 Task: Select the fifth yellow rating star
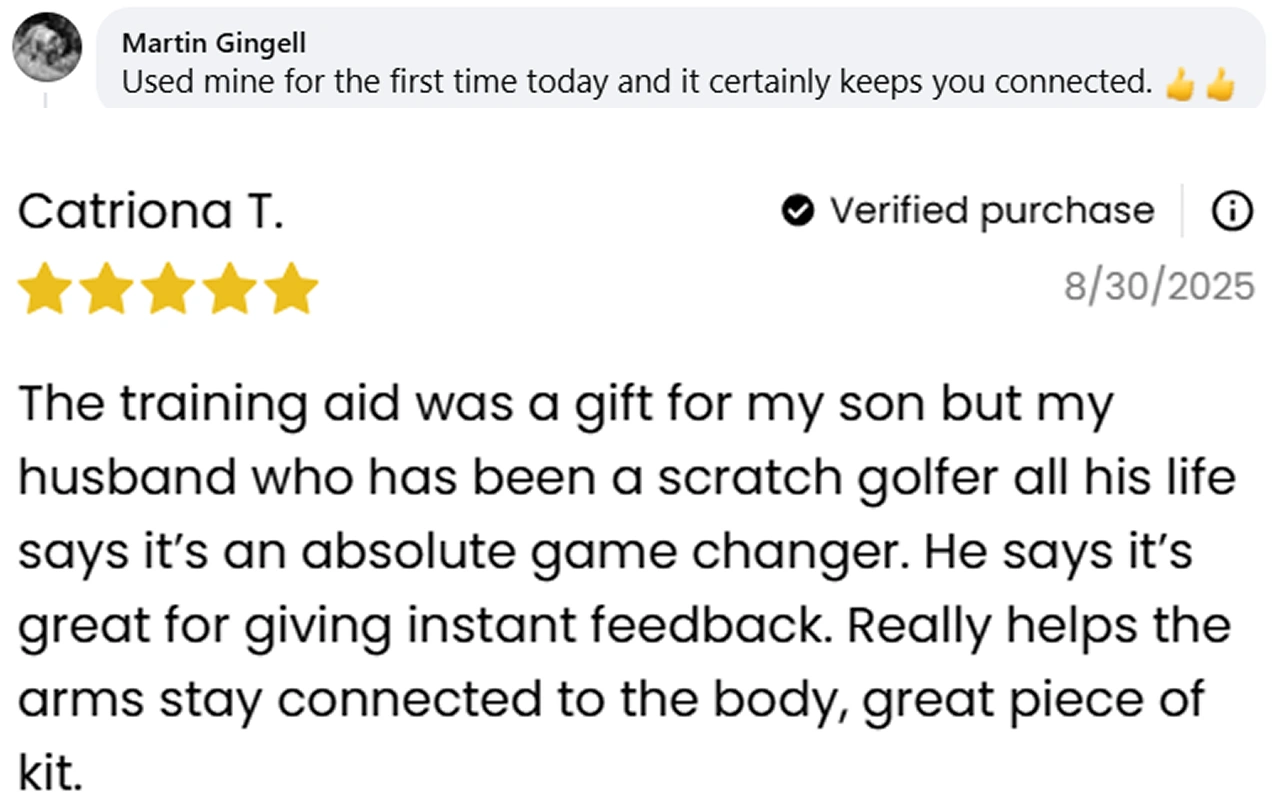[x=293, y=290]
